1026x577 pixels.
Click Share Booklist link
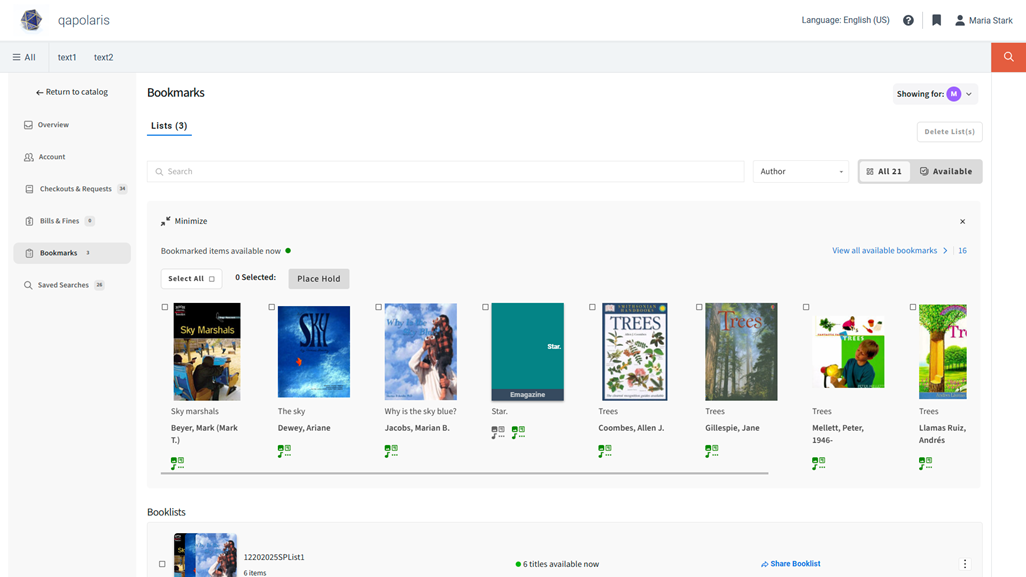pos(790,564)
